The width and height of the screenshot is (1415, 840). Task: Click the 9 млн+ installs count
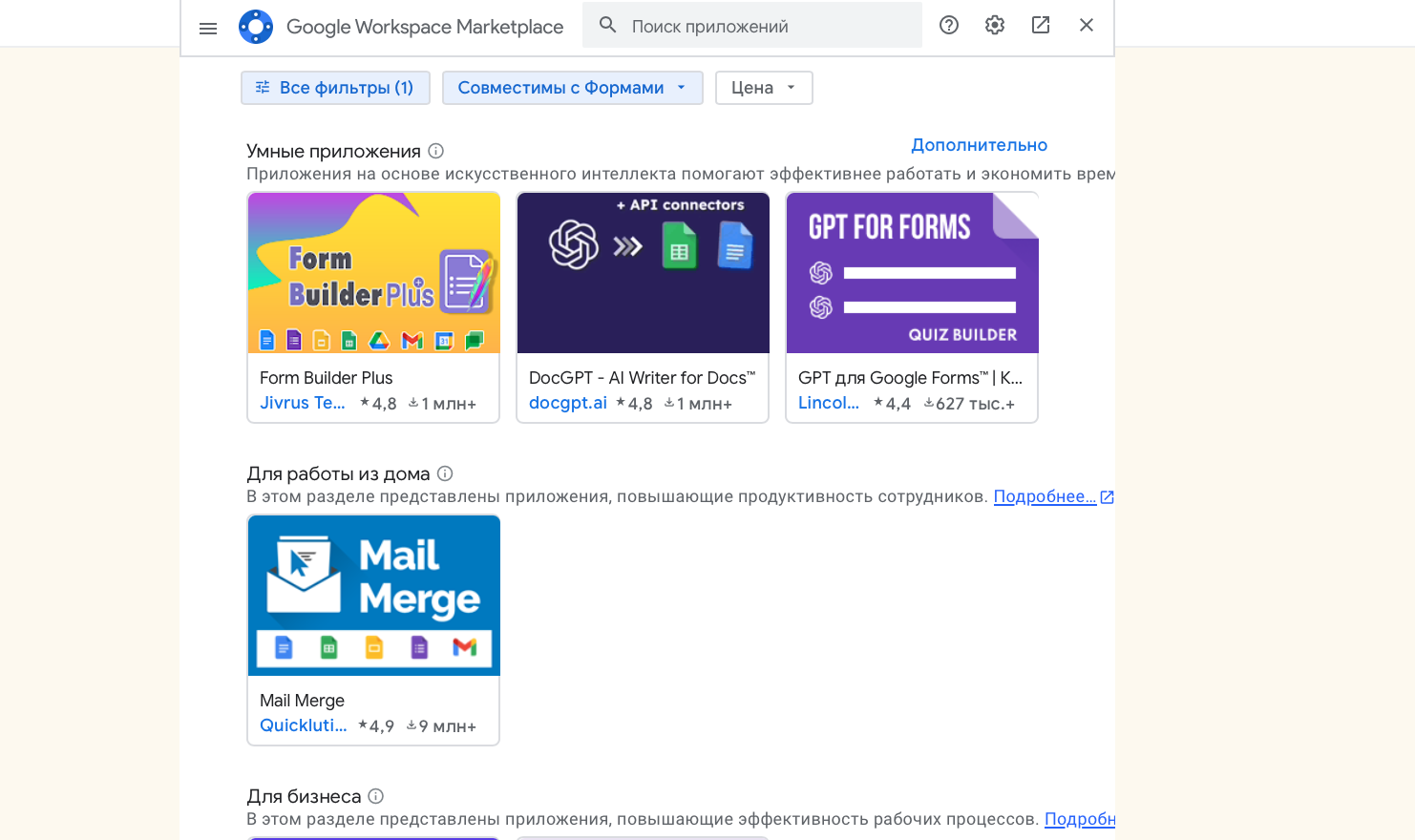pos(441,726)
